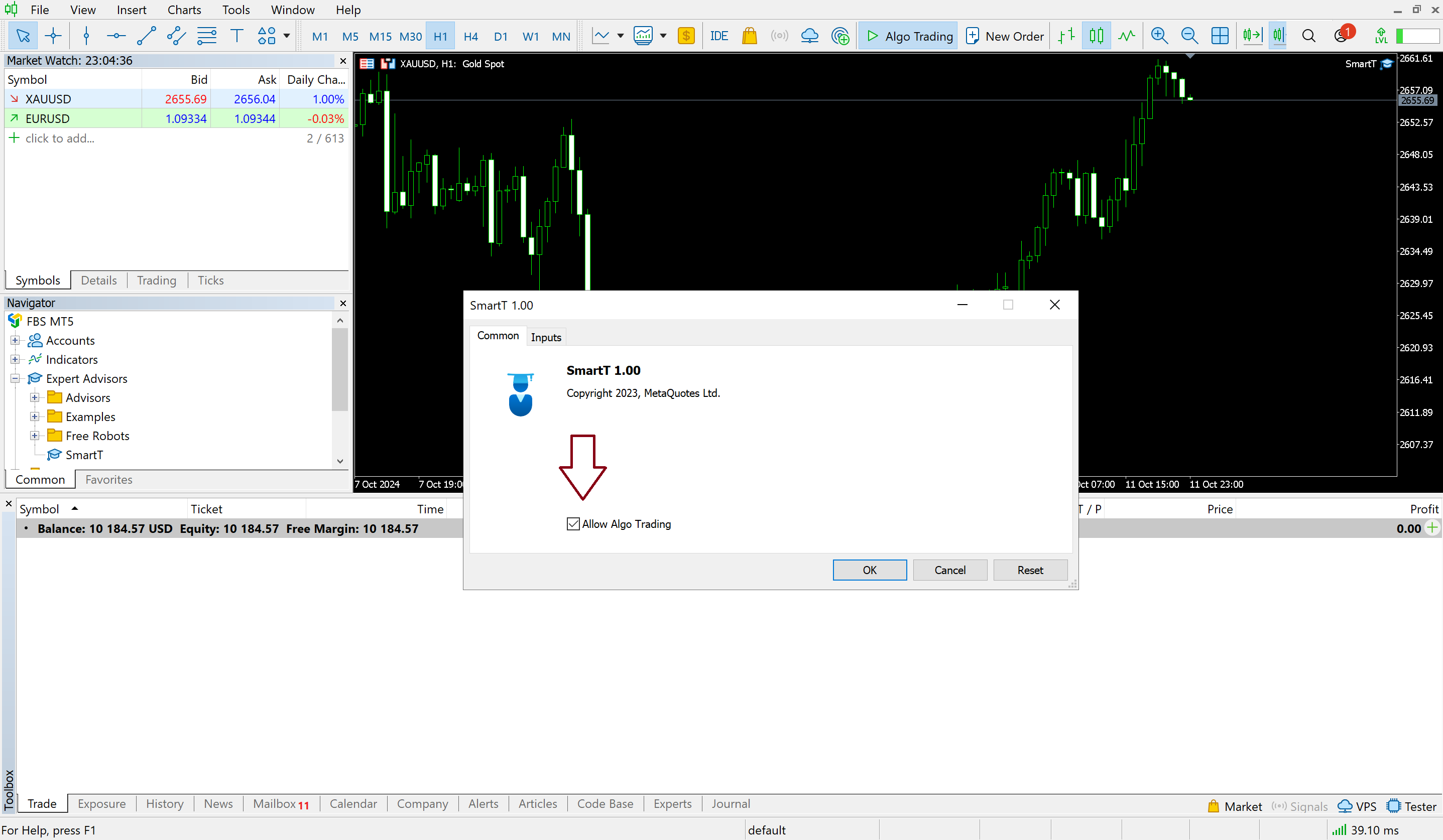This screenshot has height=840, width=1443.
Task: Open the Favorites tab in Navigator
Action: point(109,480)
